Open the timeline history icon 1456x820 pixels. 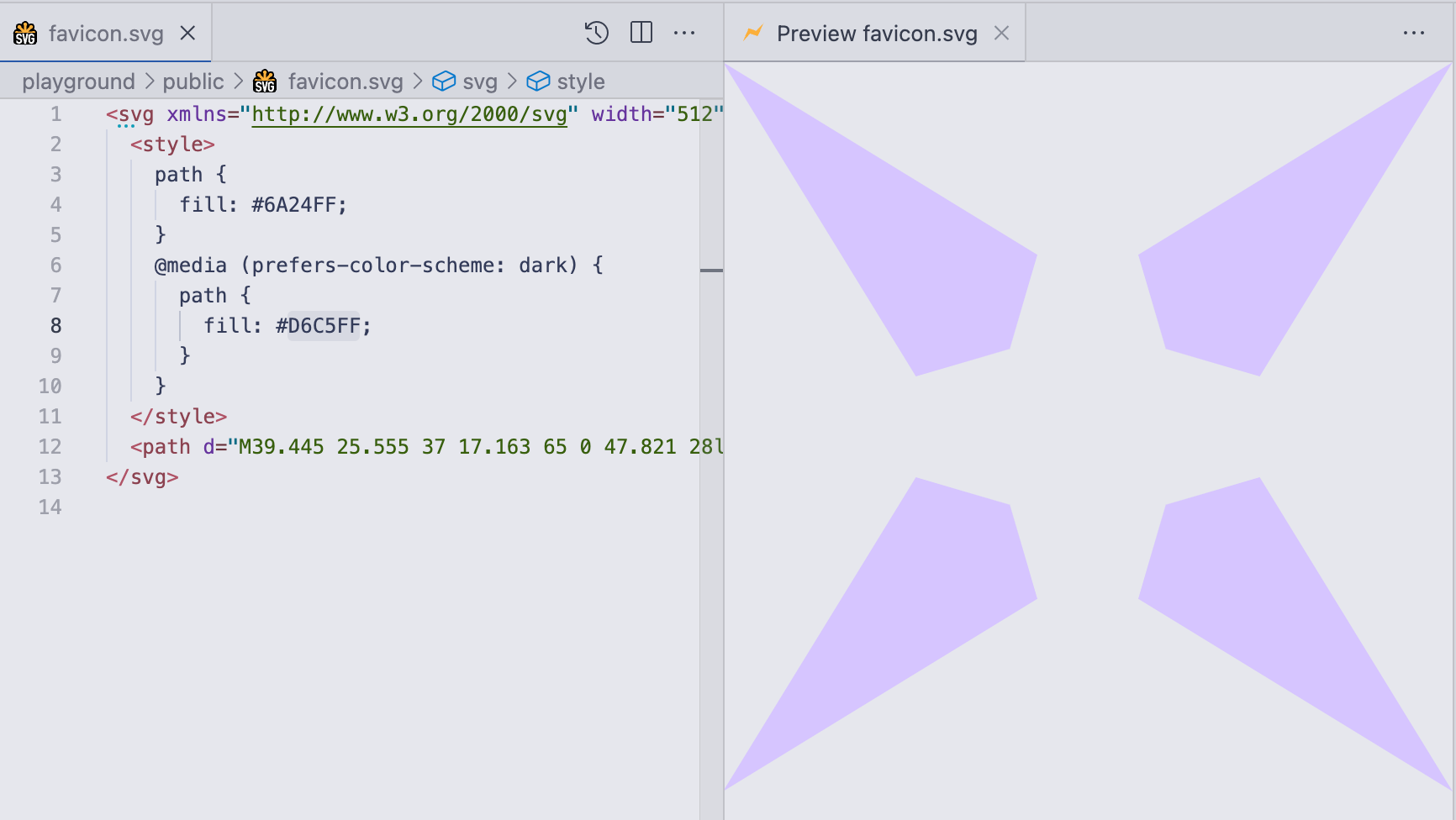[x=596, y=33]
